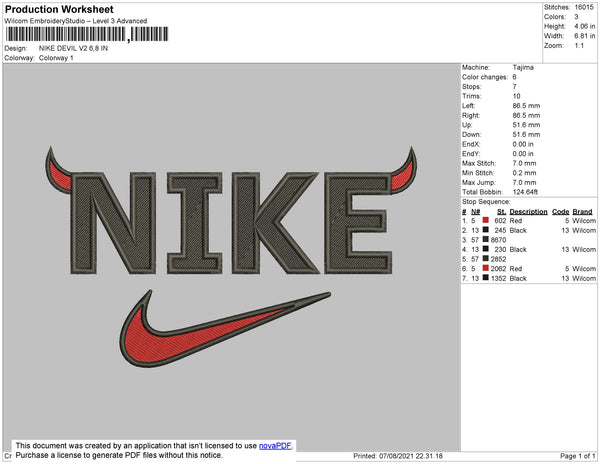Click the zoom value '1:1'
600x464 pixels.
[x=579, y=46]
